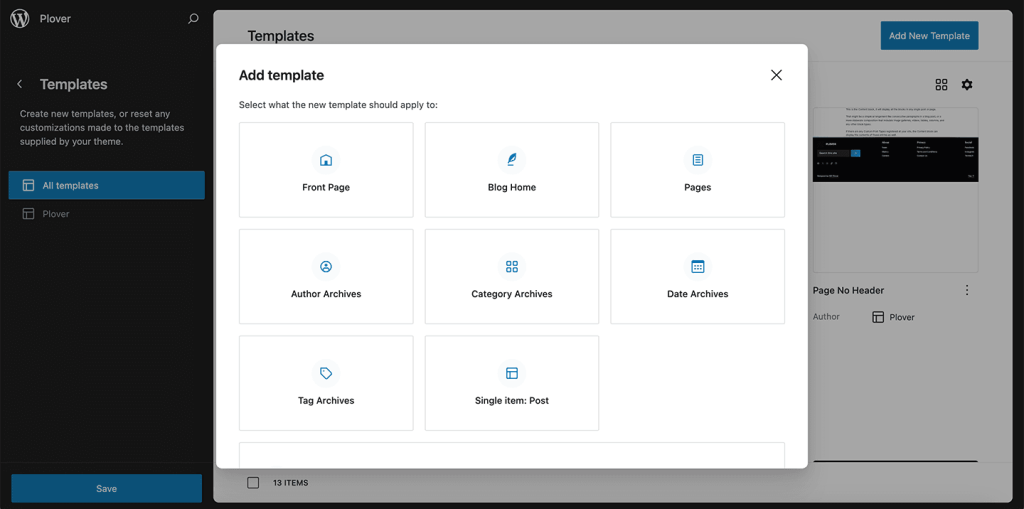Select Single item: Post template
Image resolution: width=1024 pixels, height=509 pixels.
point(512,383)
